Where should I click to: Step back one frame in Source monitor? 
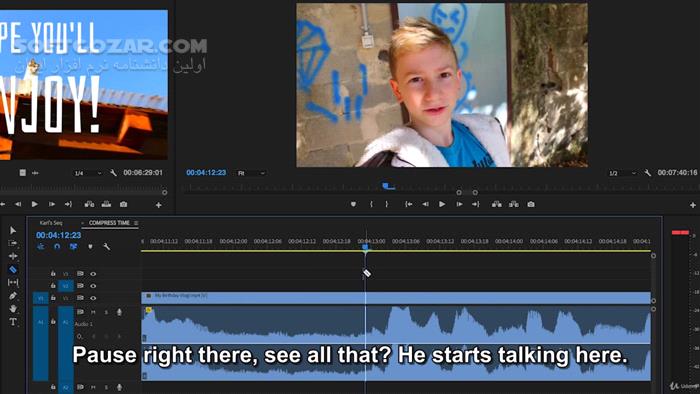pos(18,204)
